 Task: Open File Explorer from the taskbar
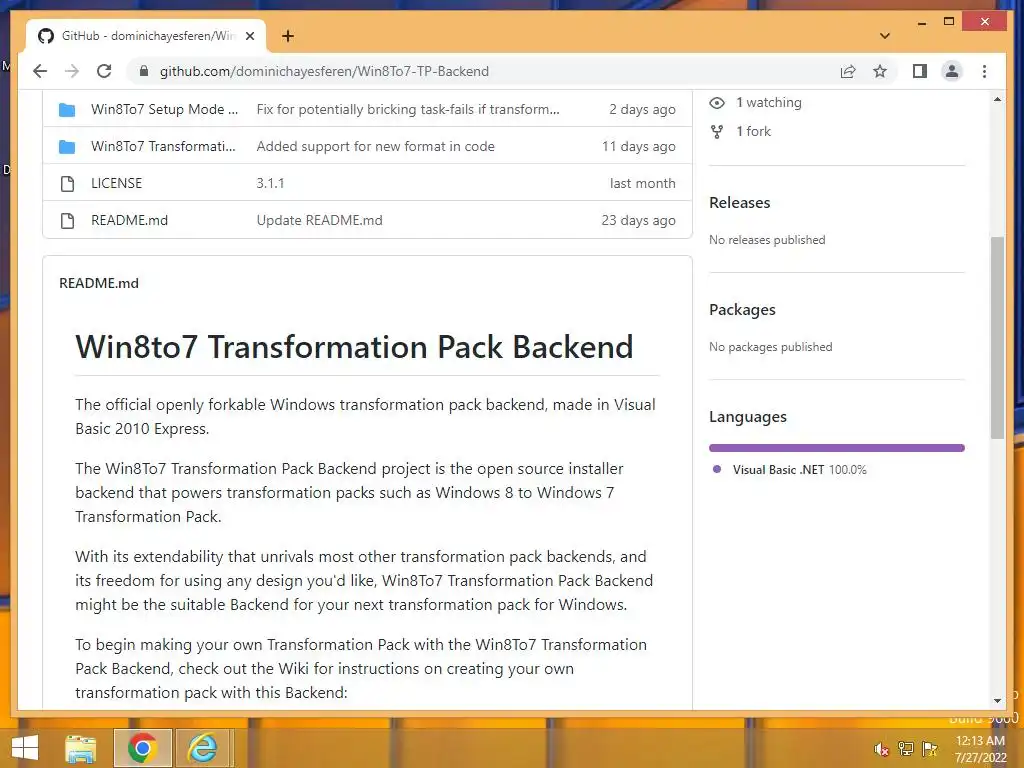click(81, 748)
